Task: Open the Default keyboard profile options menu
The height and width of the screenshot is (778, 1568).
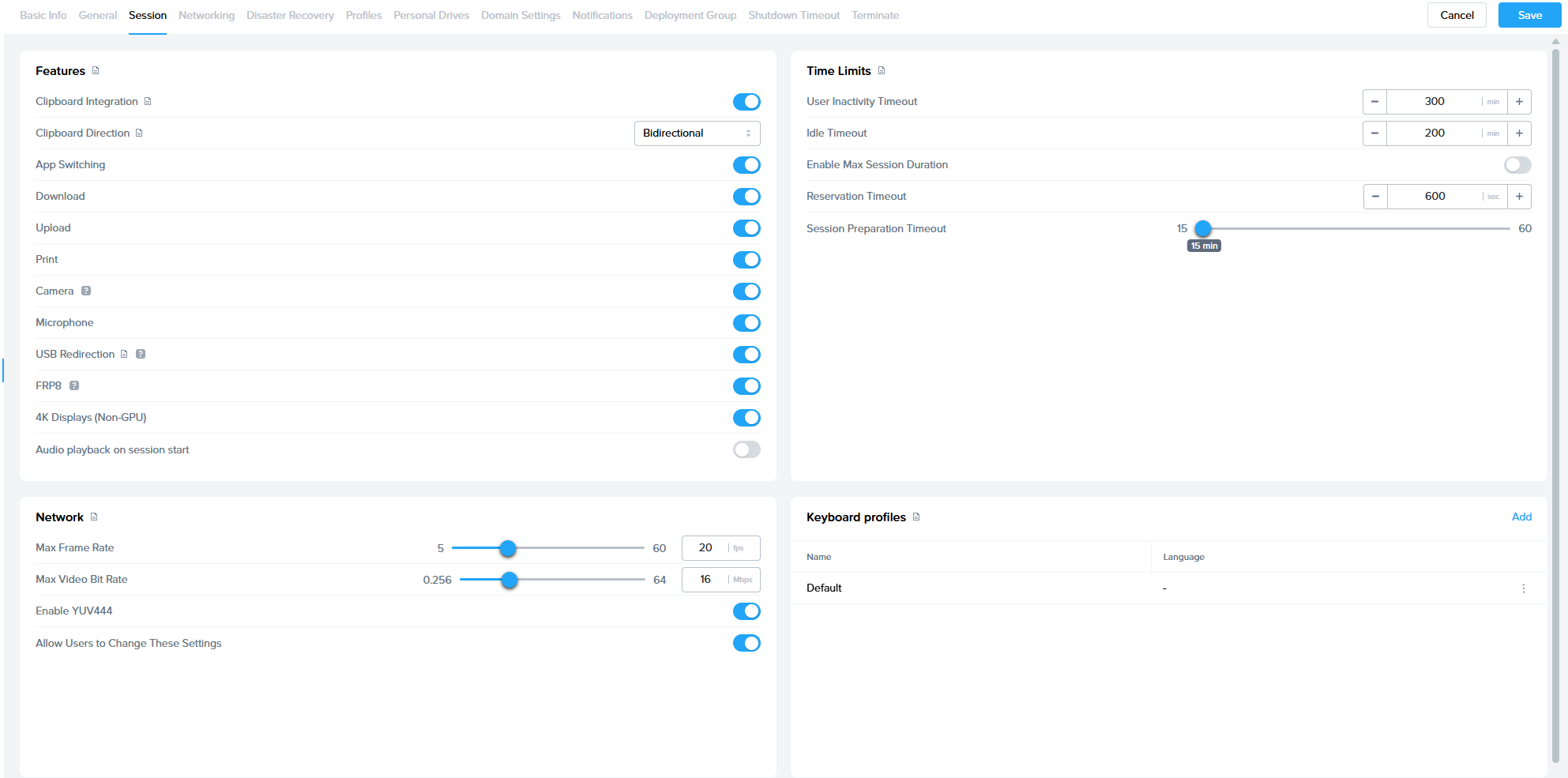Action: (1523, 588)
